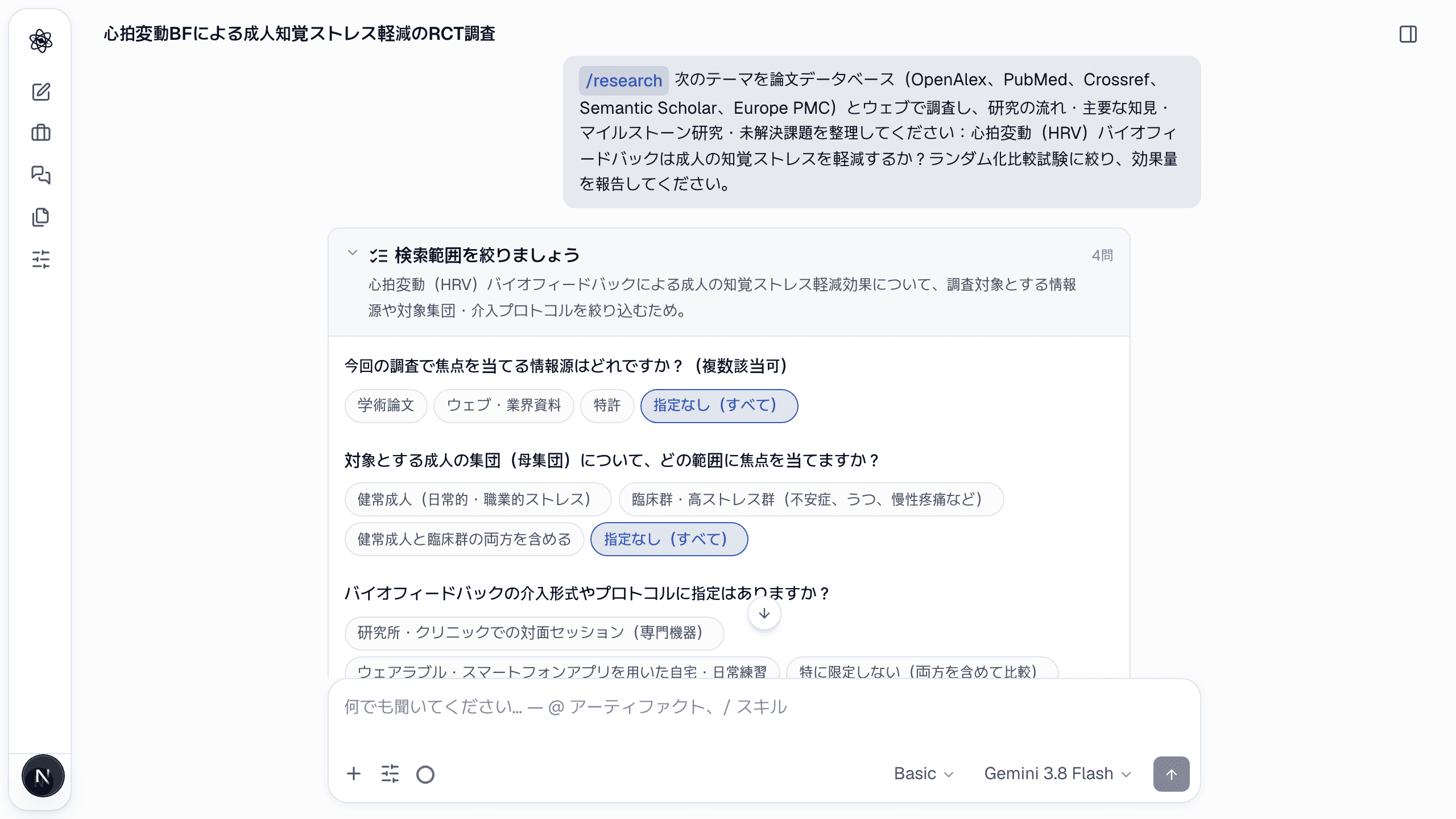1456x819 pixels.
Task: Click the /research skill tag in message
Action: pos(624,81)
